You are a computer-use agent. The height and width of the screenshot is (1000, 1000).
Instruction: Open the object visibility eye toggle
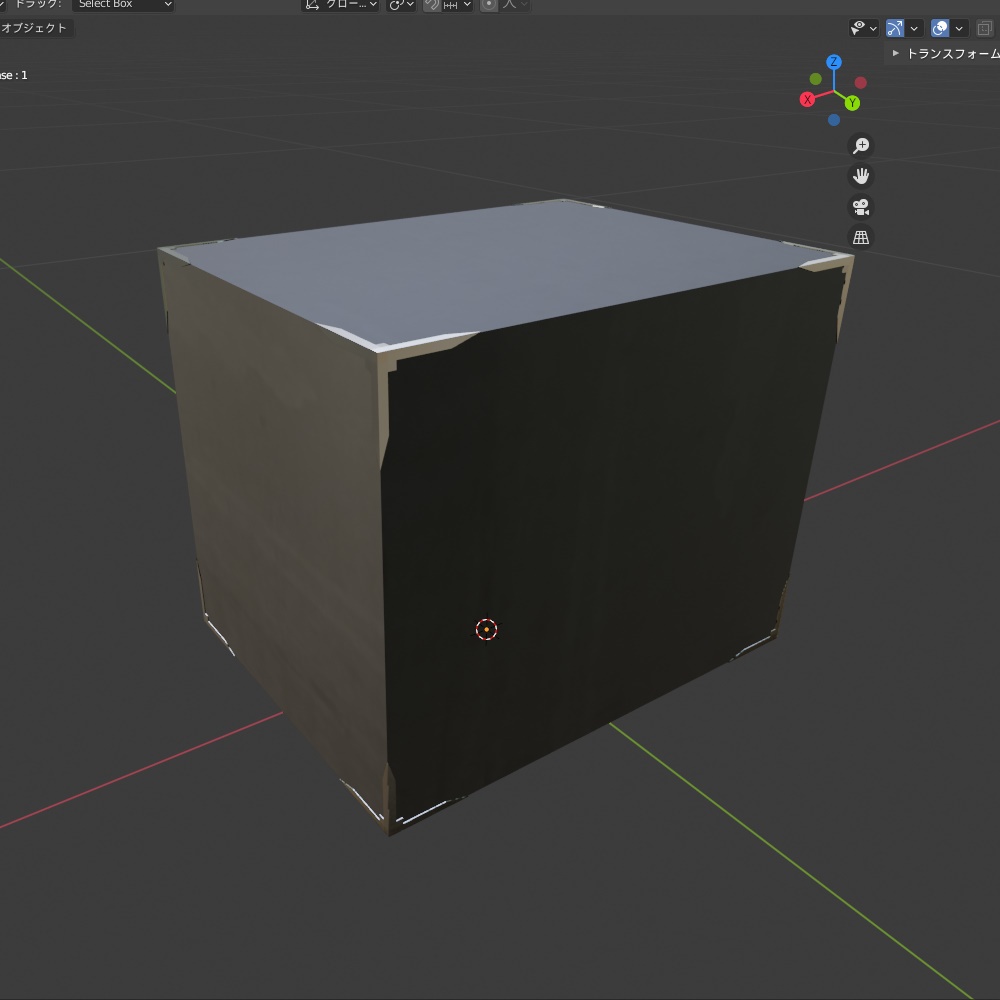(x=856, y=28)
